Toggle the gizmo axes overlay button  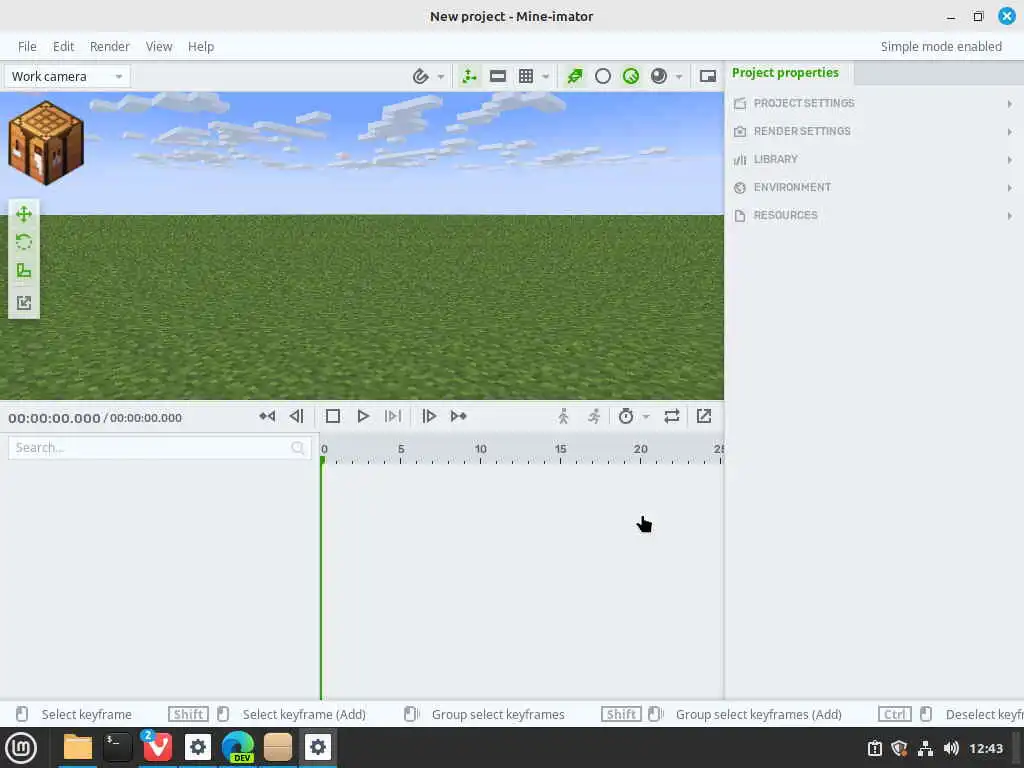pyautogui.click(x=469, y=76)
